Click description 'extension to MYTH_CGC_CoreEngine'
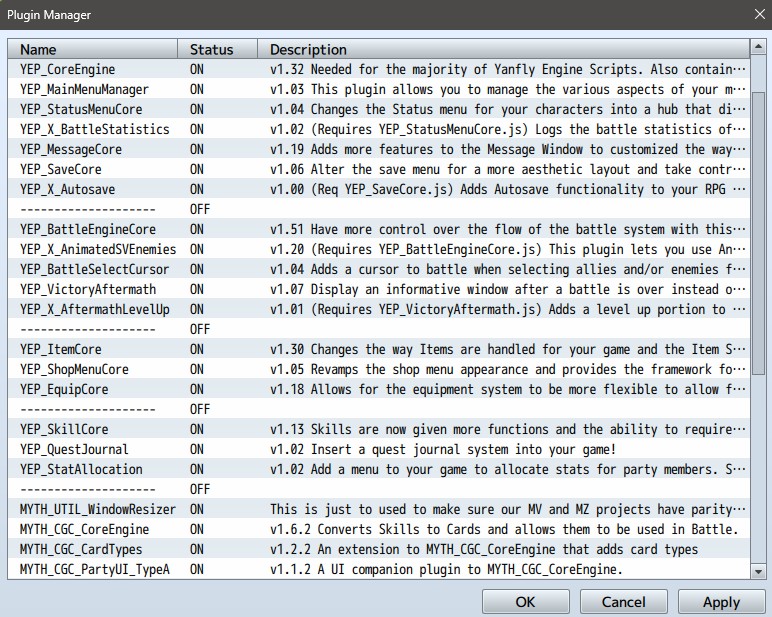 coord(484,549)
